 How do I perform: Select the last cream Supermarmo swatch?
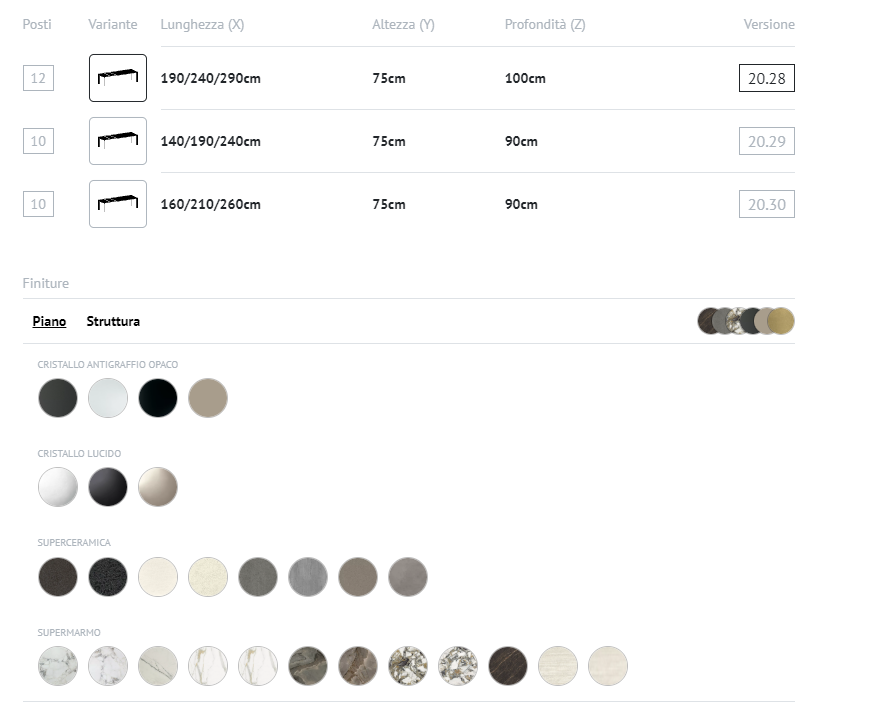click(x=608, y=666)
